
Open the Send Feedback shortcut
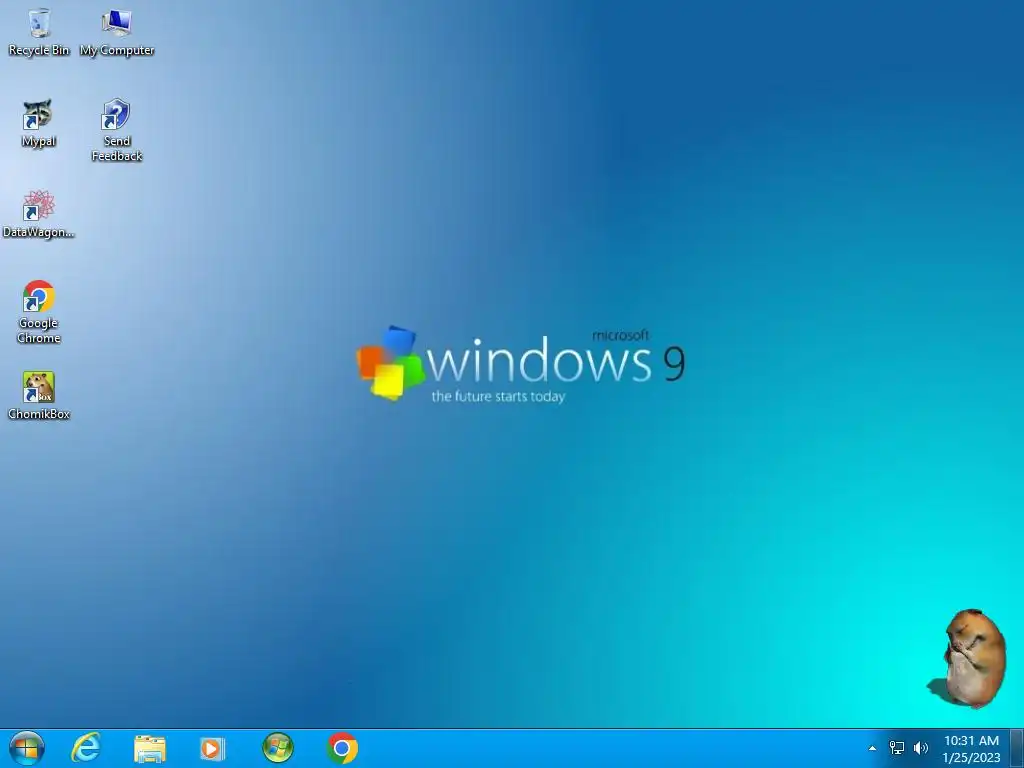coord(117,130)
